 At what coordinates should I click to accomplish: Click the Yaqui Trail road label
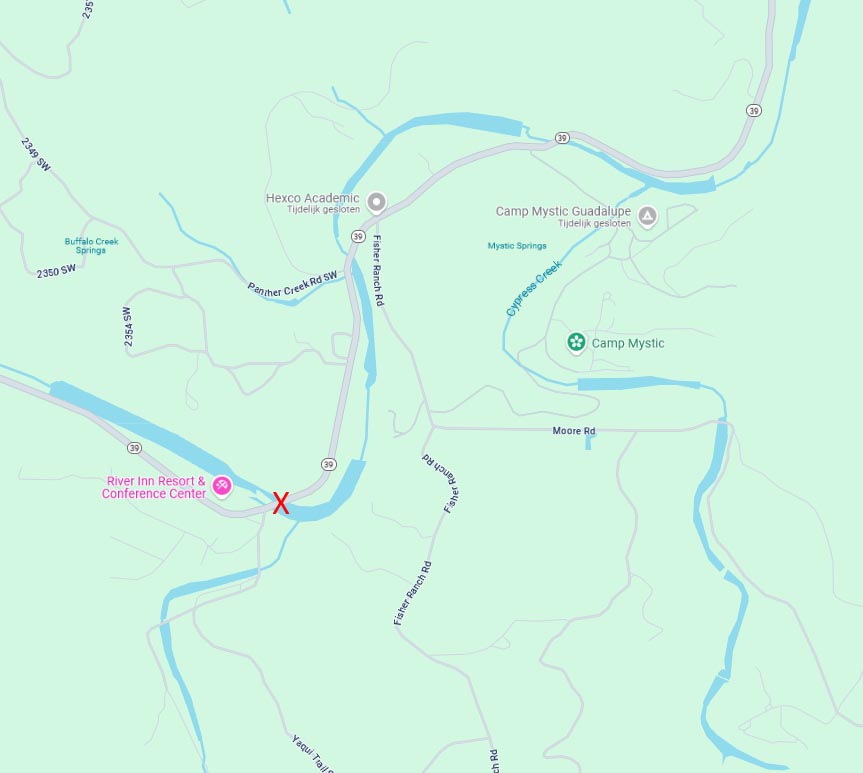click(x=312, y=753)
